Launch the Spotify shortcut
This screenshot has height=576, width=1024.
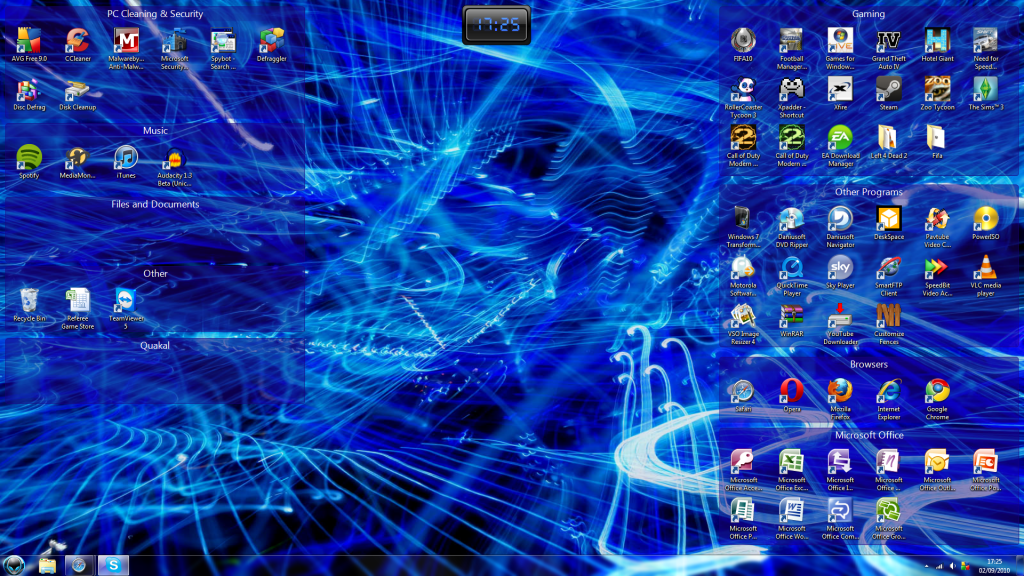(x=29, y=157)
